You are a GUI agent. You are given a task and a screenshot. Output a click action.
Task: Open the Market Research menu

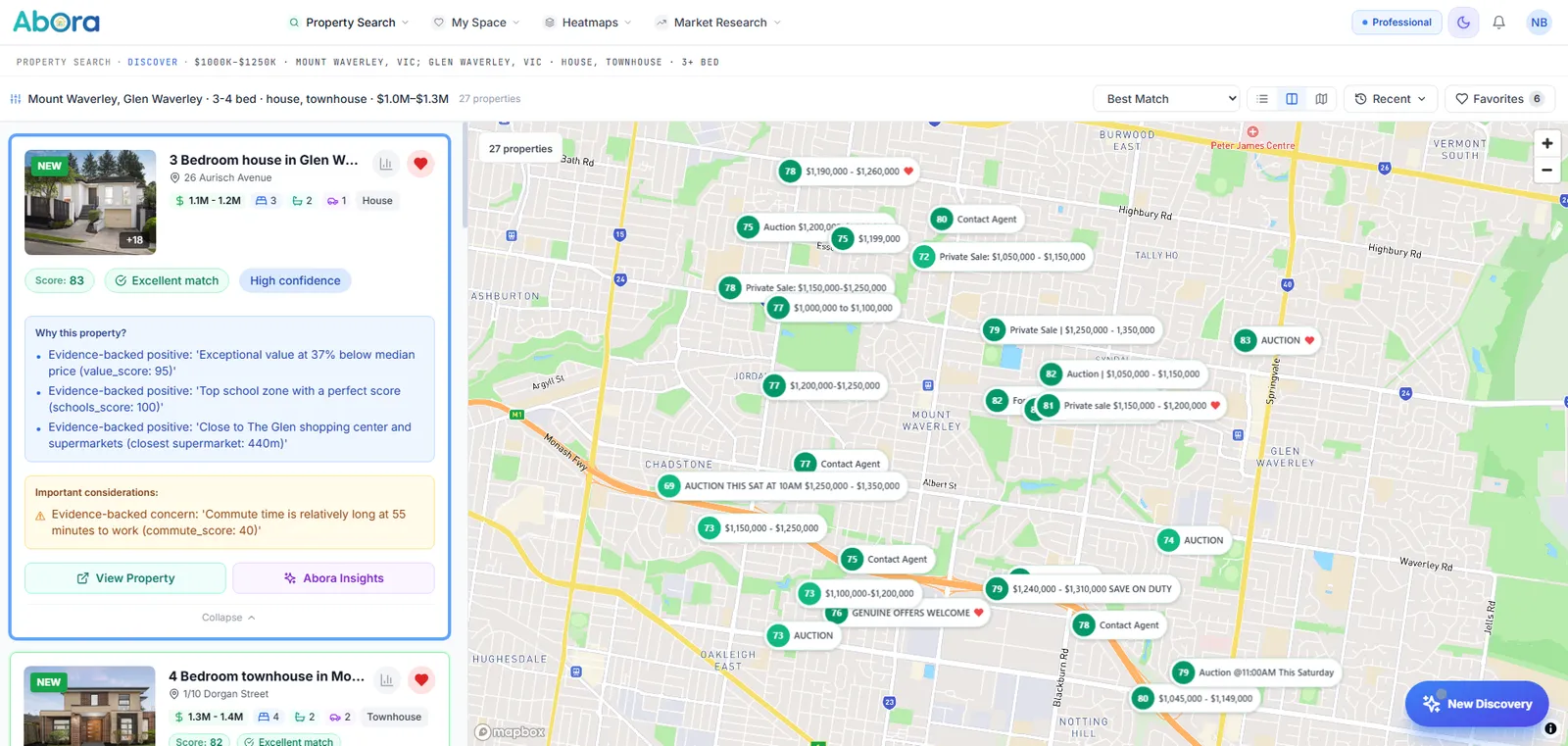[718, 23]
